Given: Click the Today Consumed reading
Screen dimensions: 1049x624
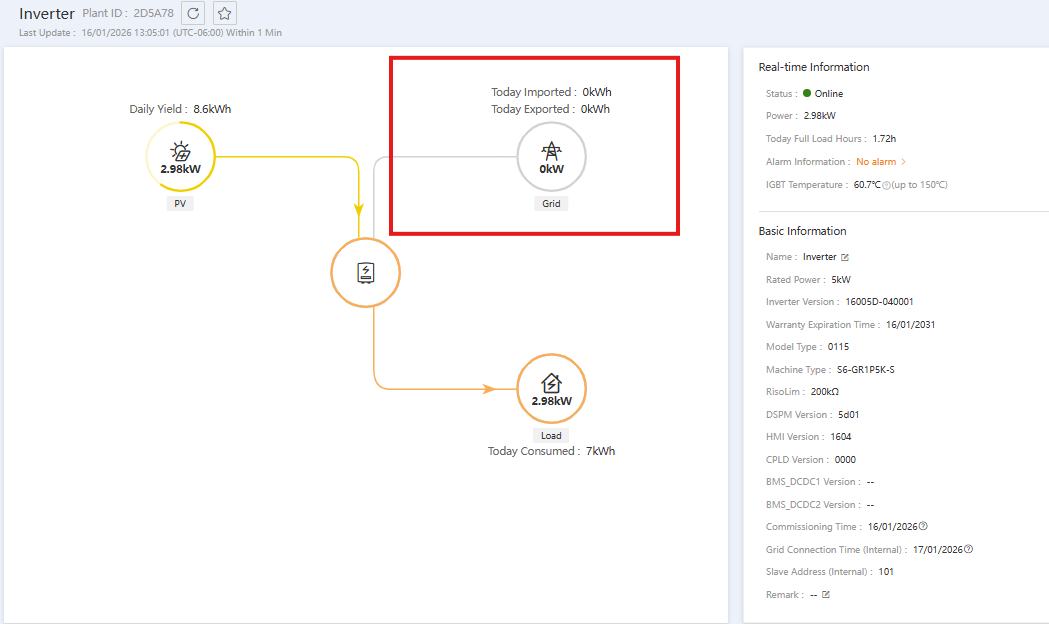Looking at the screenshot, I should [551, 451].
